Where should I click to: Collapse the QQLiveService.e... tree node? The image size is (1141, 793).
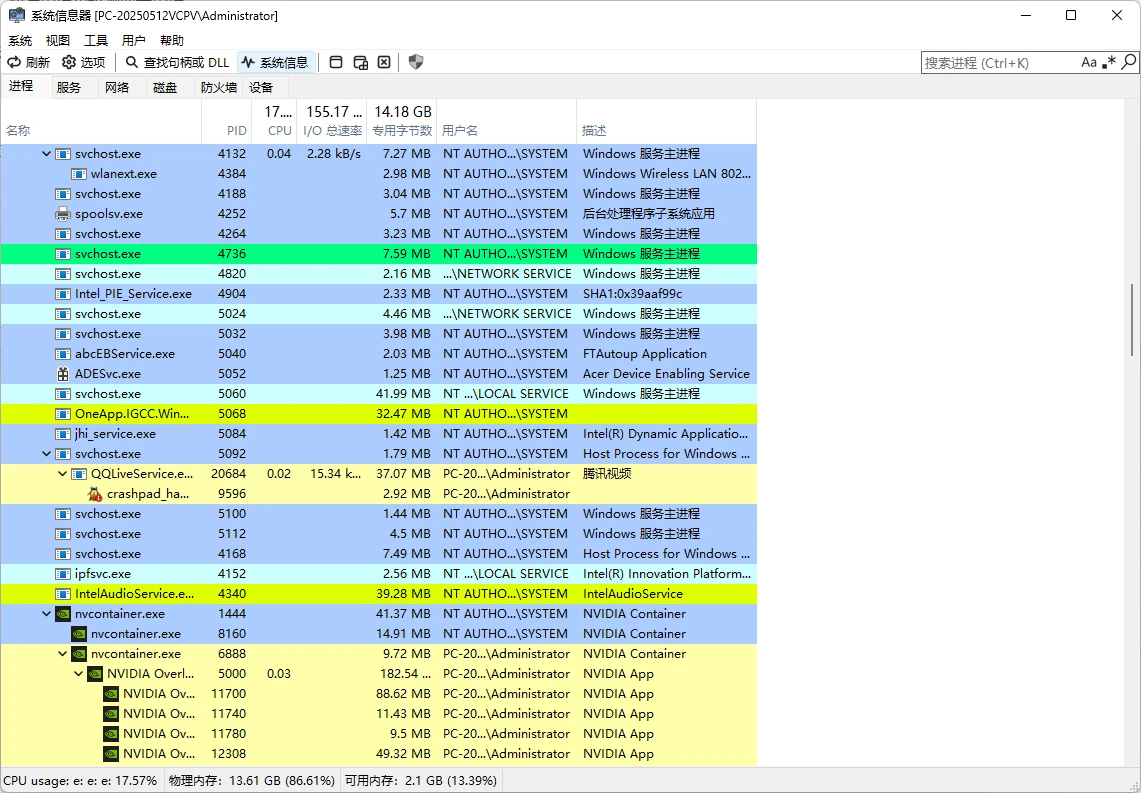(63, 474)
